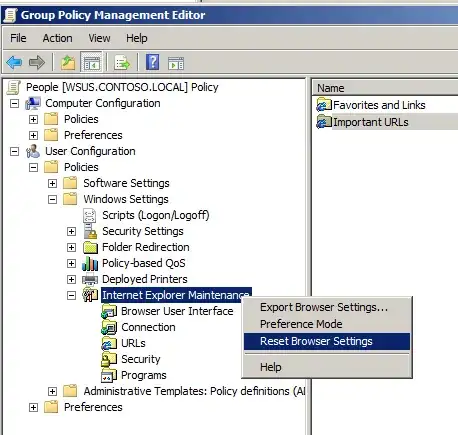Open the blue Help question mark icon

(x=153, y=62)
